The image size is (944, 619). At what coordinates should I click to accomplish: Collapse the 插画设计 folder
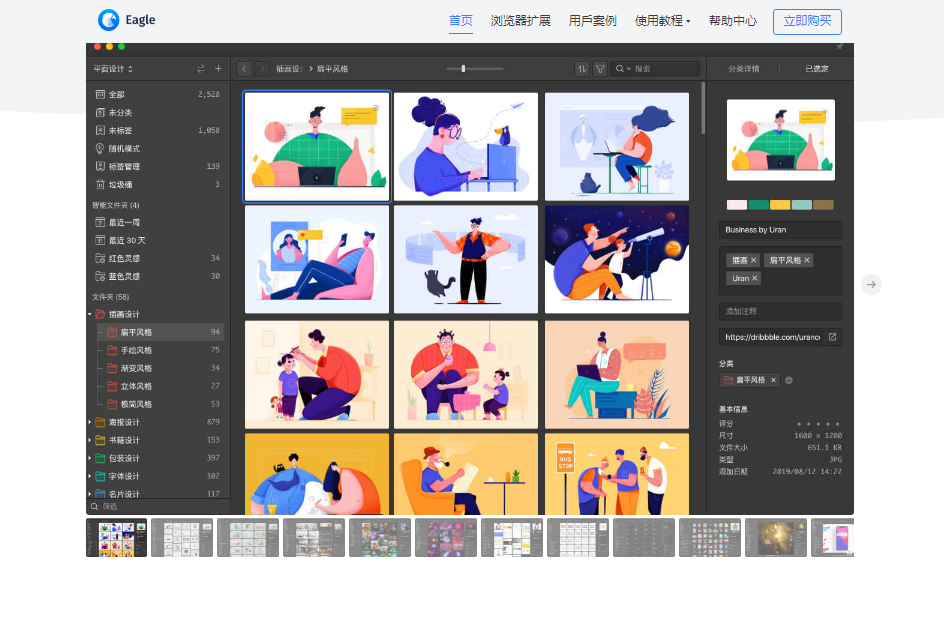92,313
